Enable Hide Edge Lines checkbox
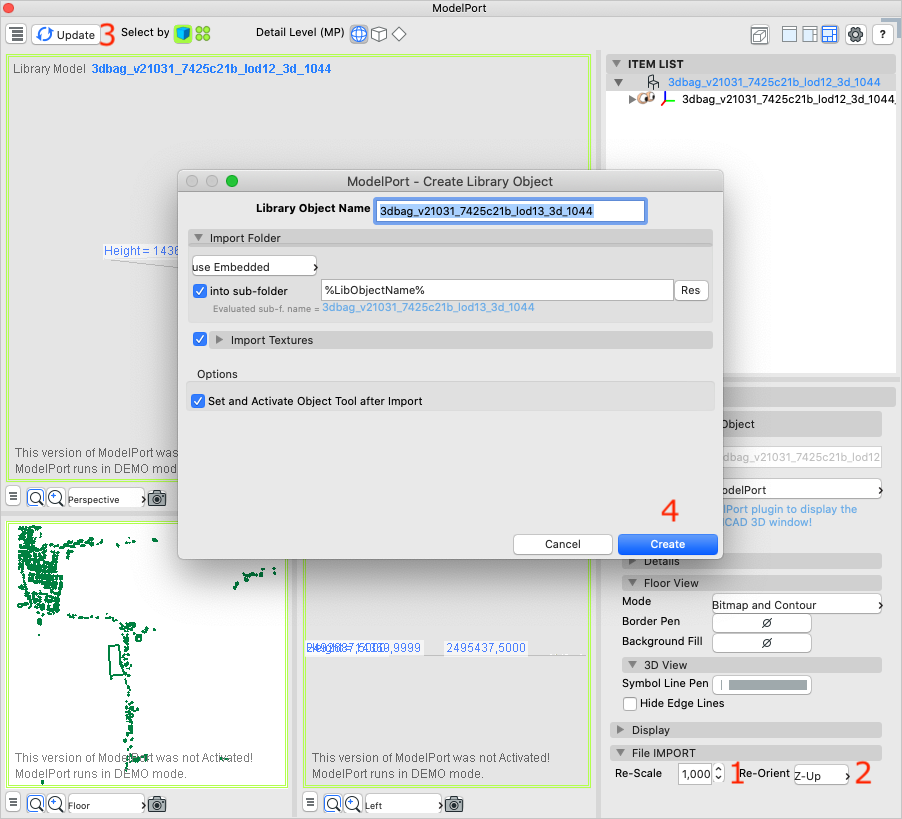 [630, 703]
